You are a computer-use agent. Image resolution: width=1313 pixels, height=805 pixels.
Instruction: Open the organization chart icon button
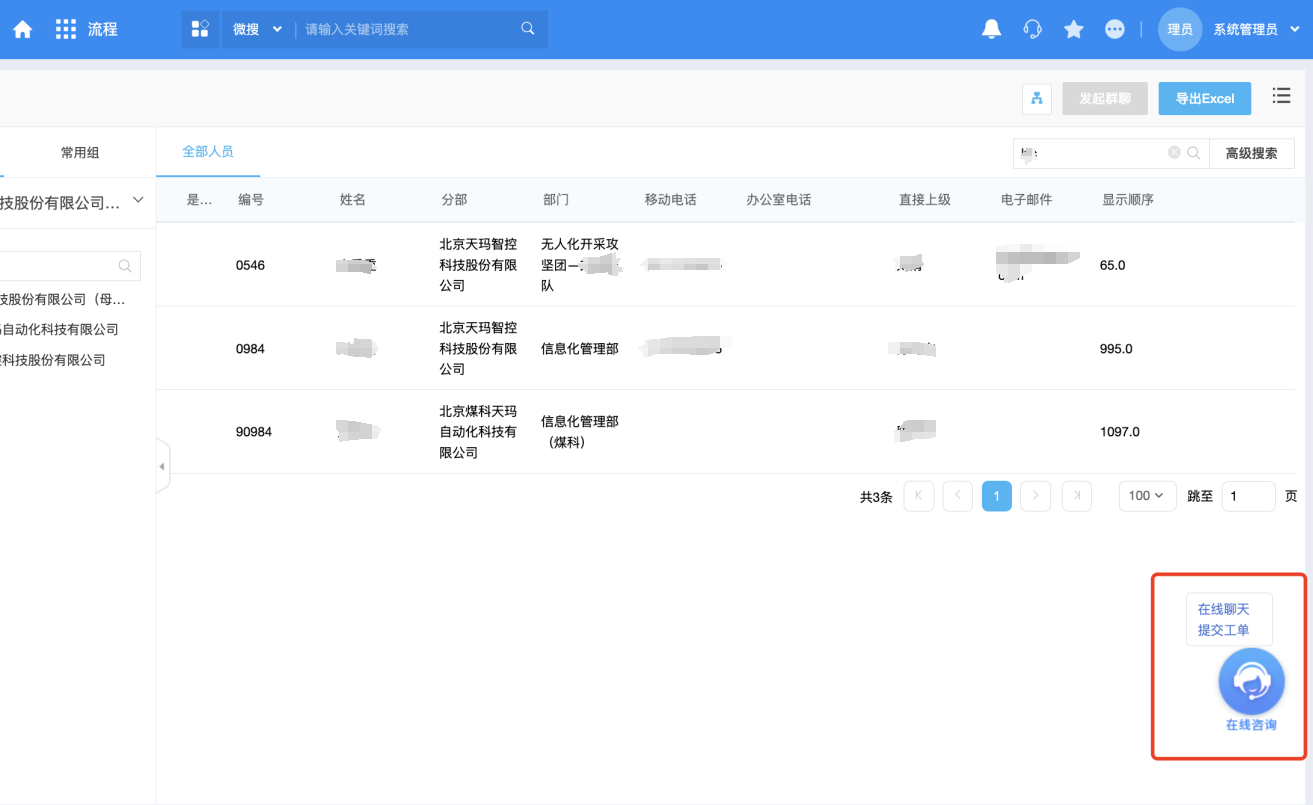click(1037, 98)
